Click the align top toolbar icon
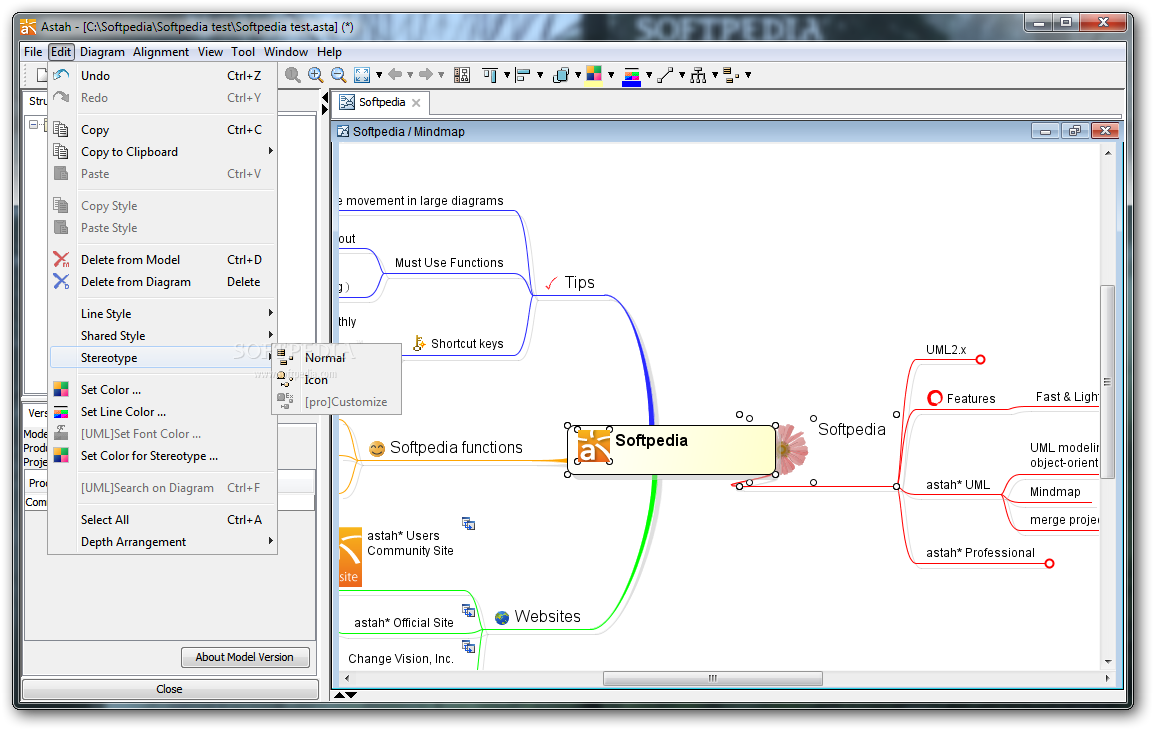Screen dimensions: 1154x730 point(490,75)
